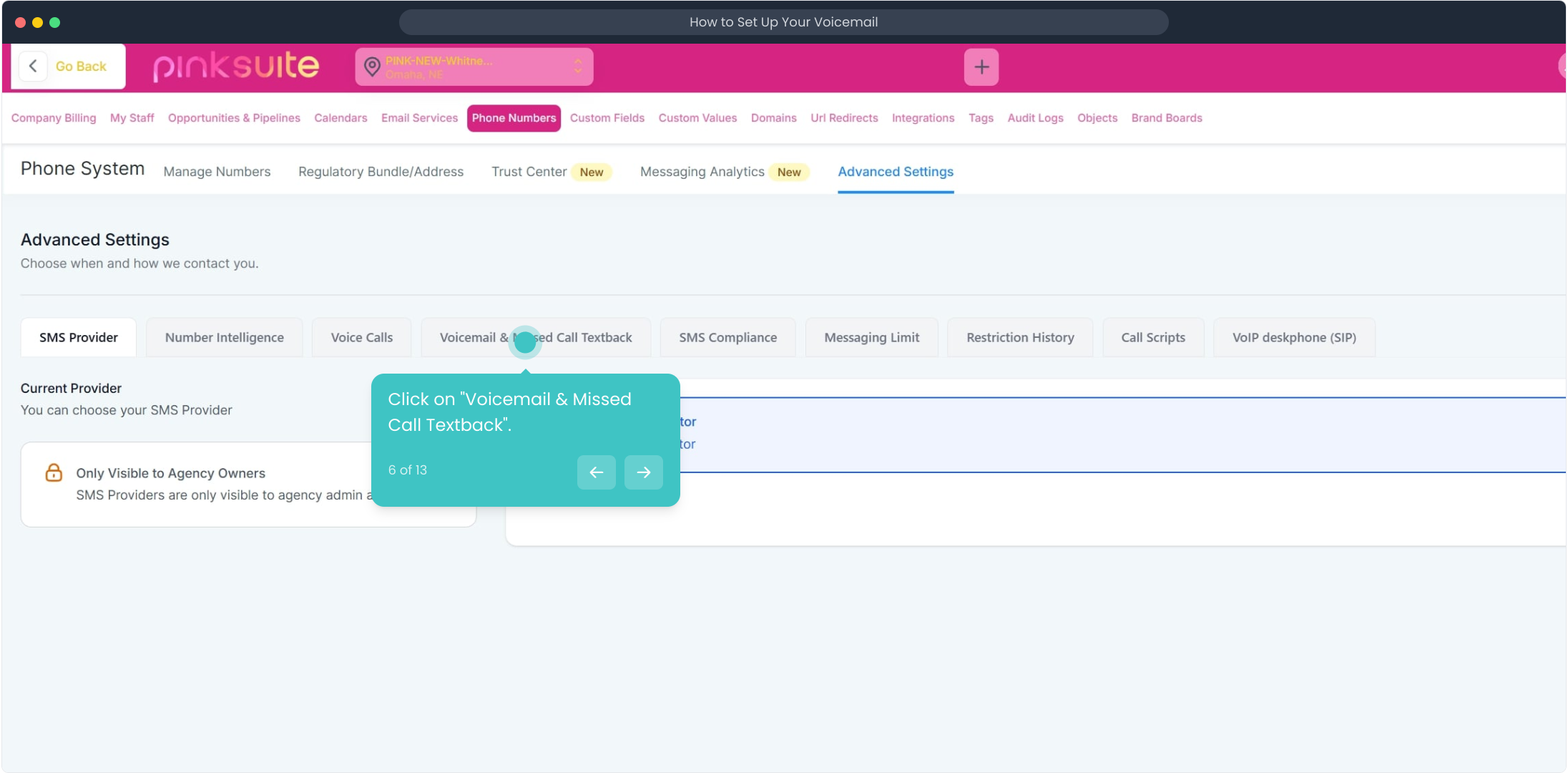Screen dimensions: 1568x773
Task: Switch to Manage Numbers tab
Action: tap(217, 172)
